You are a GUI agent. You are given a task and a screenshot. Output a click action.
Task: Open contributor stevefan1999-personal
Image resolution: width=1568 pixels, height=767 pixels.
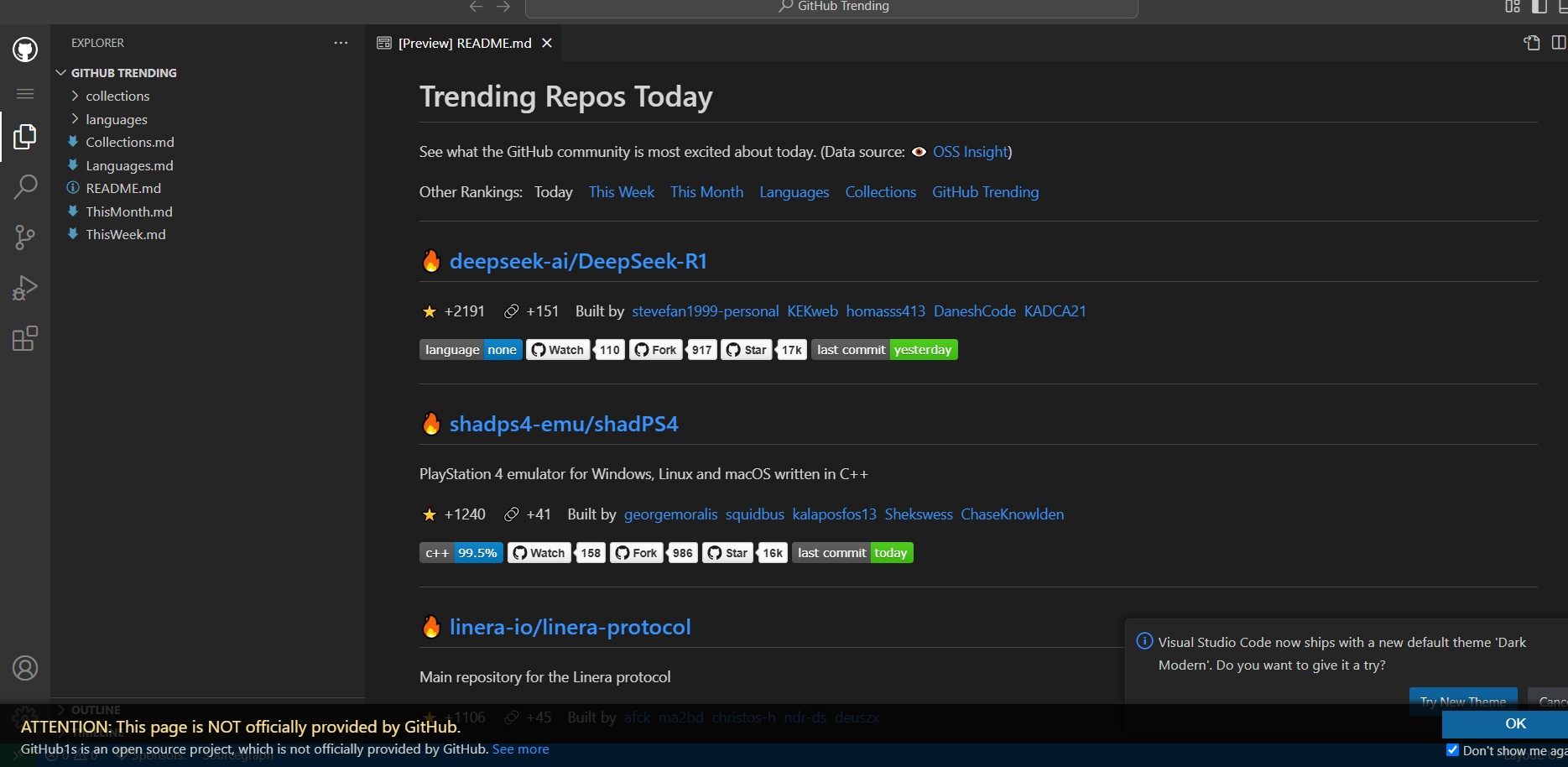[706, 311]
